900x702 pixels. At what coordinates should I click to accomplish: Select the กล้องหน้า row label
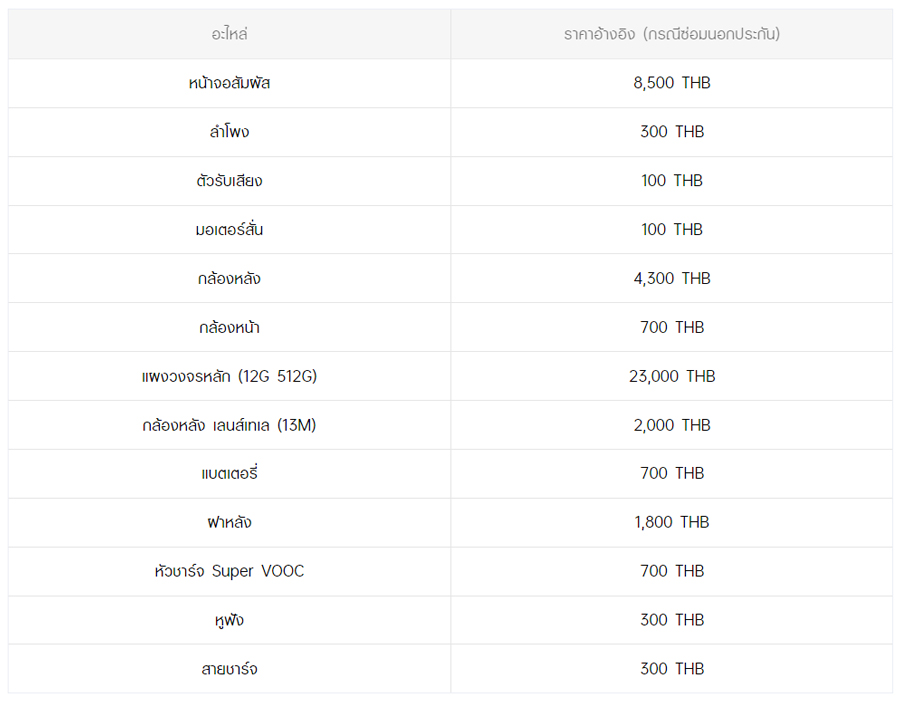click(x=229, y=328)
